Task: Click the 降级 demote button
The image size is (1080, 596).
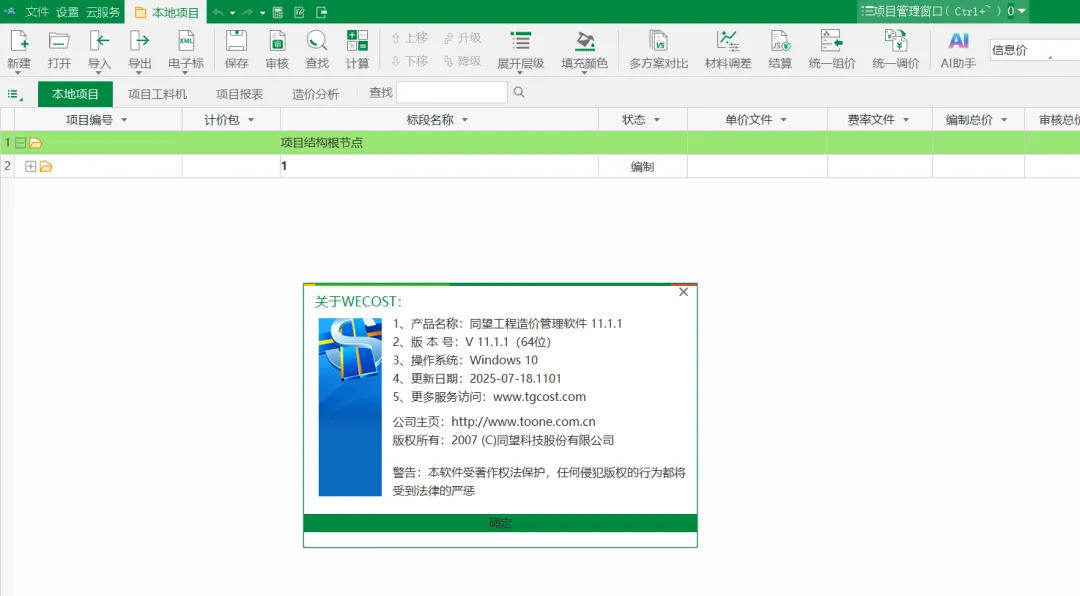Action: point(463,61)
